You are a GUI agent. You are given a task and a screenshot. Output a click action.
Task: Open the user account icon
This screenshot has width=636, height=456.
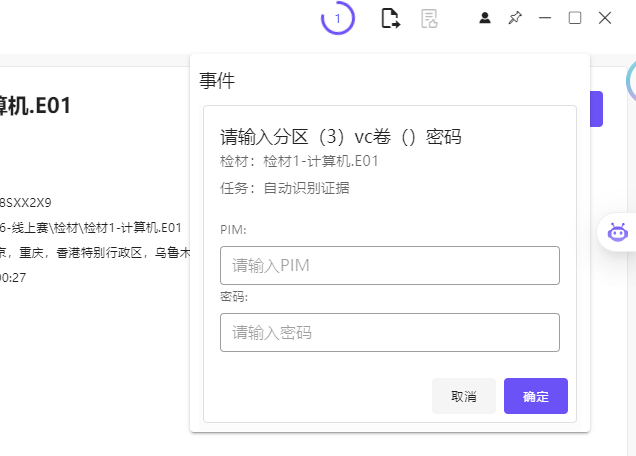[485, 18]
